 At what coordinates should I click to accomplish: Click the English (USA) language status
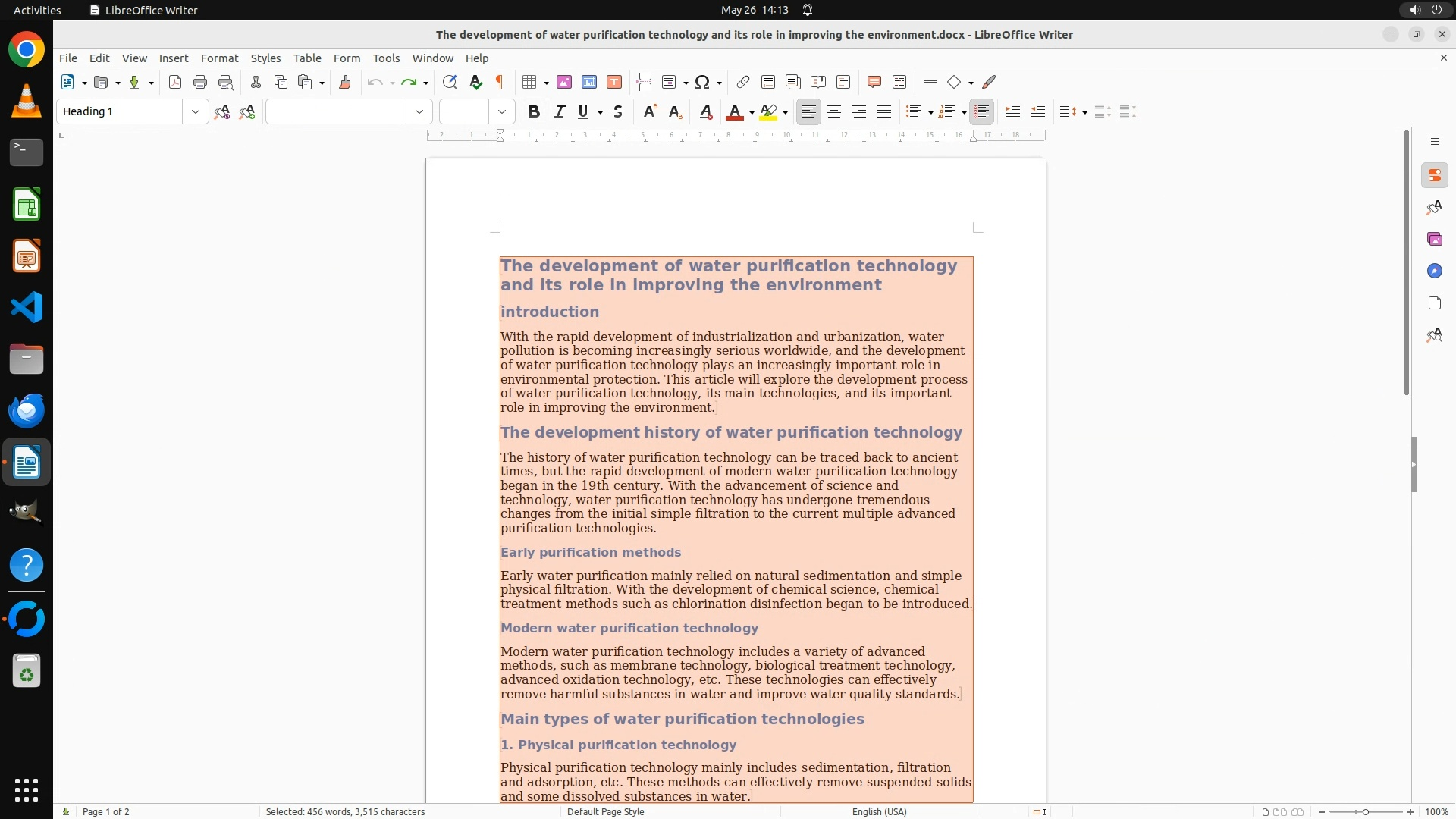pos(879,812)
